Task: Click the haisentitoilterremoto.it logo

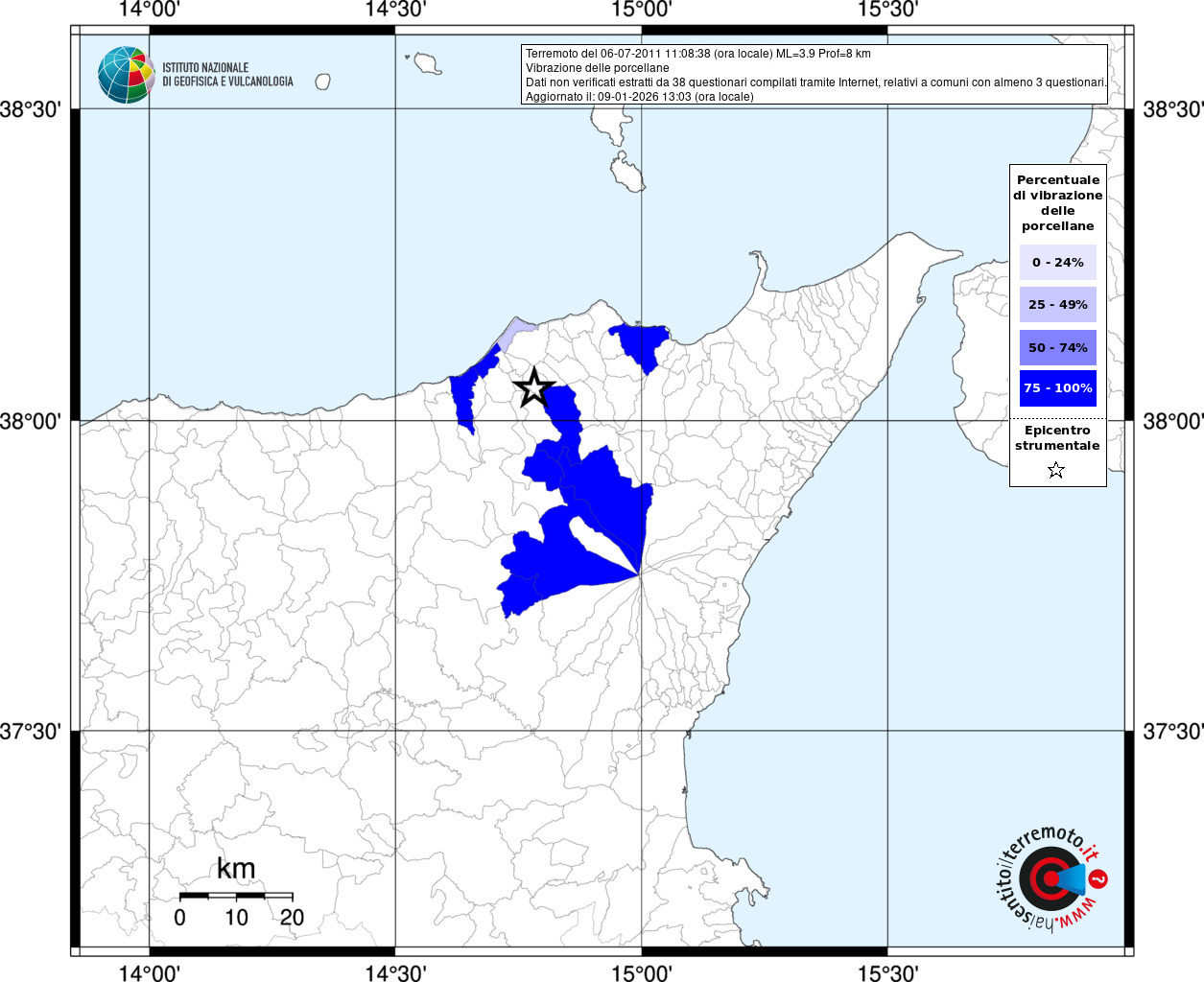Action: pyautogui.click(x=1053, y=878)
